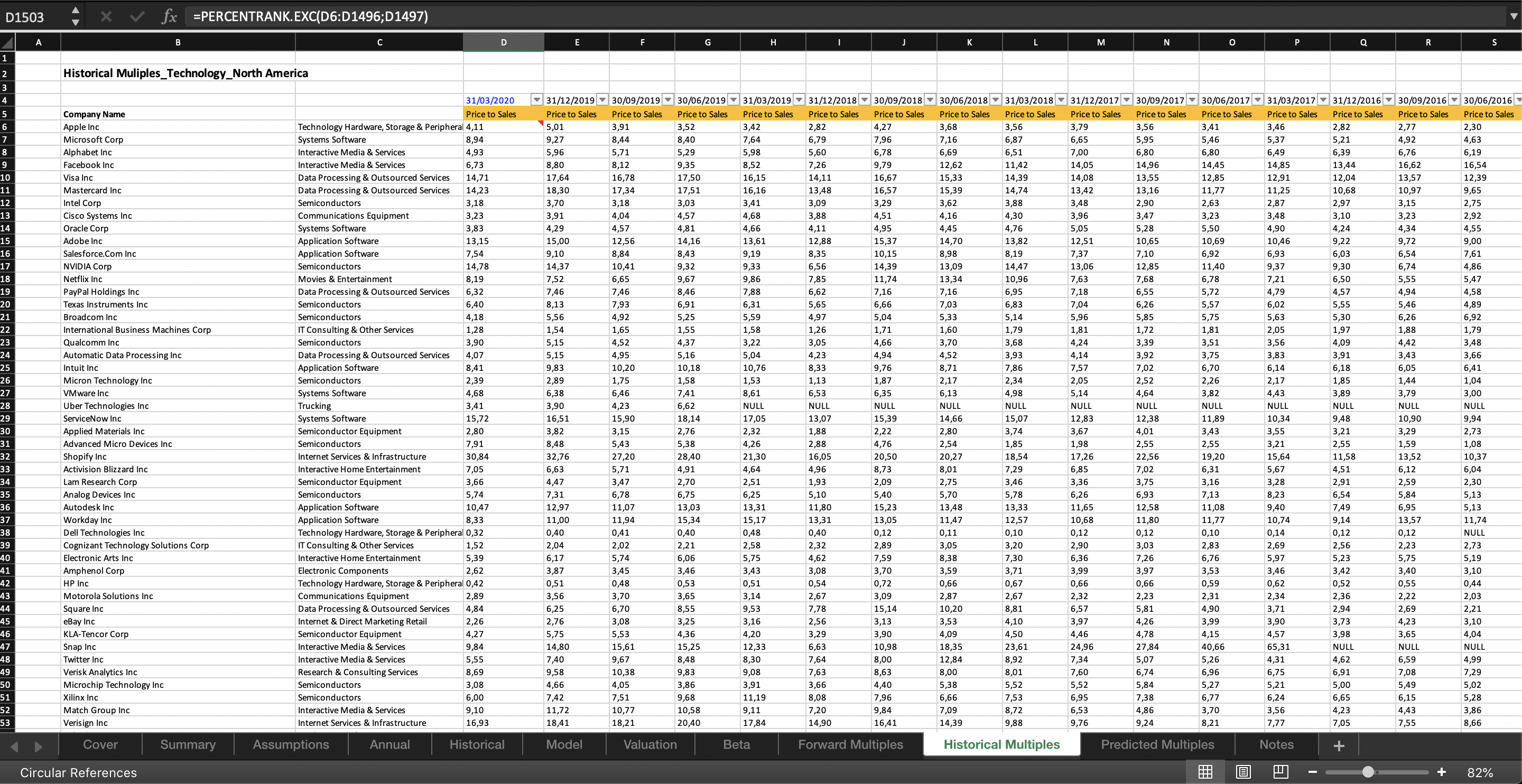Select the Microsoft Corp cell

[178, 139]
